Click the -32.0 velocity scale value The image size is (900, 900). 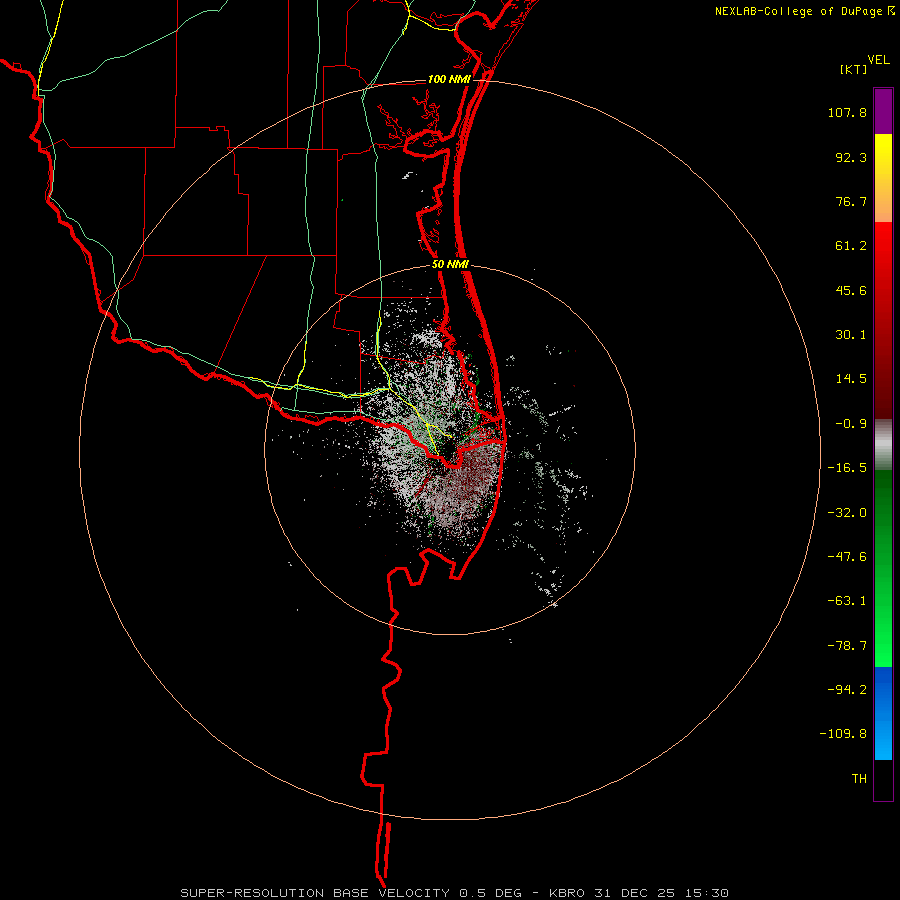(x=847, y=513)
